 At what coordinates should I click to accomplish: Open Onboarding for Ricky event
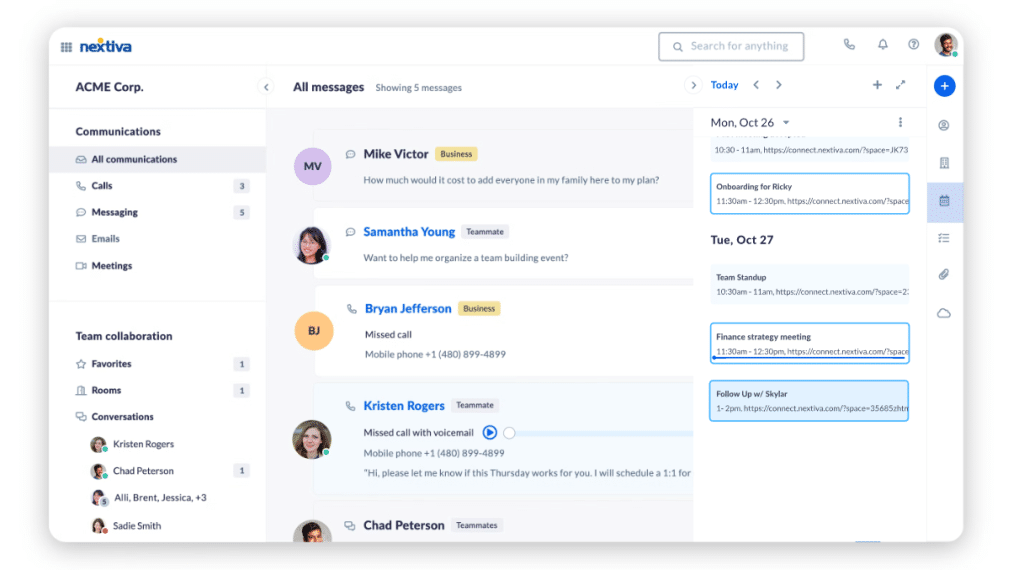point(810,193)
